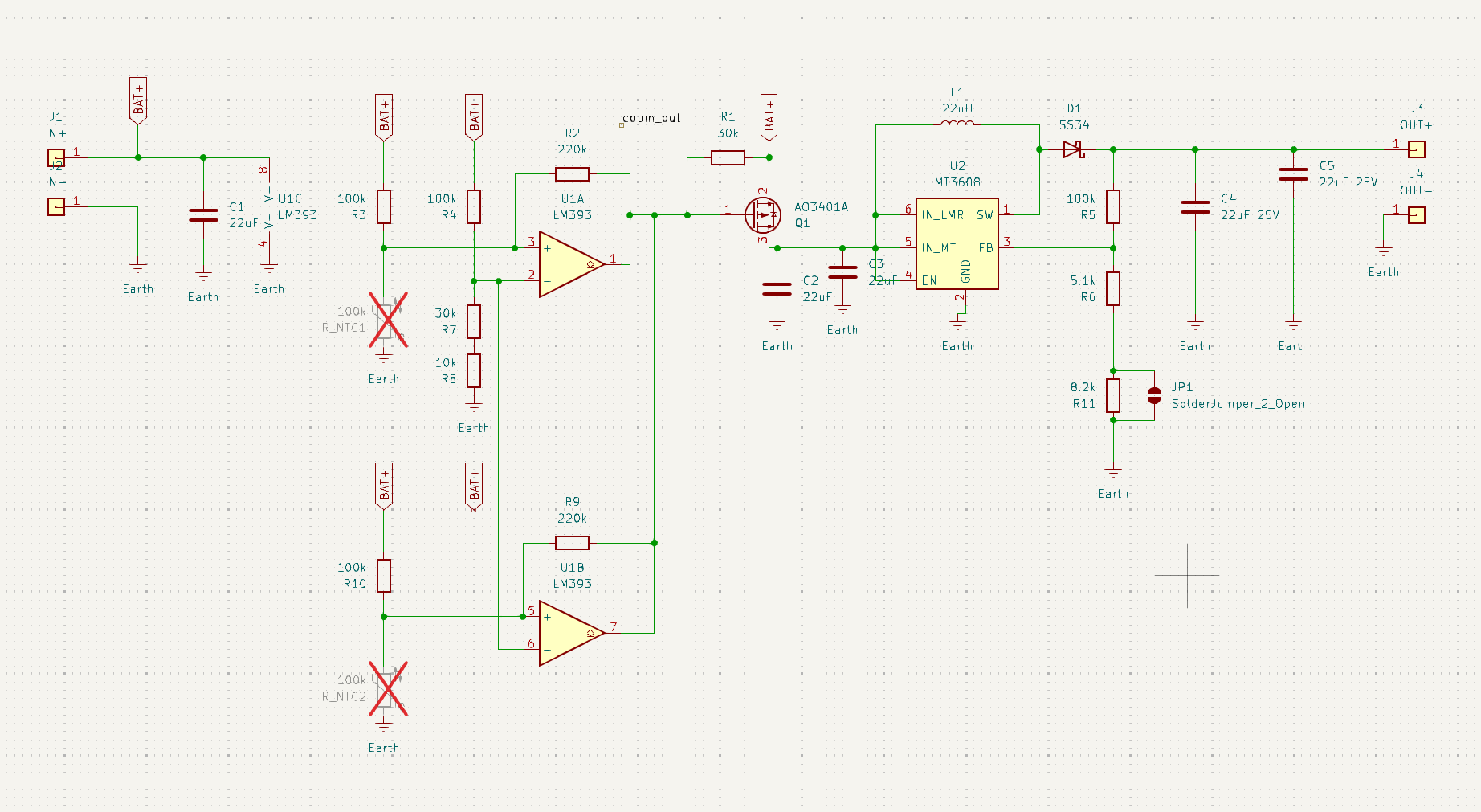Select the MT3608 U2 chip body
The width and height of the screenshot is (1481, 812).
tap(957, 244)
